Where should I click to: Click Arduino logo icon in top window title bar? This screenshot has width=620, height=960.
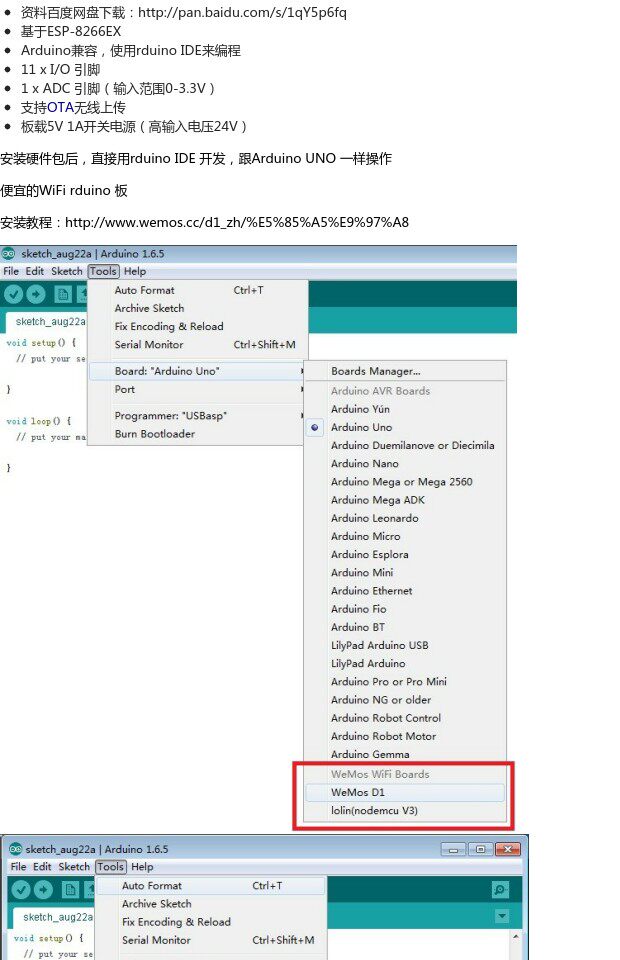point(9,253)
